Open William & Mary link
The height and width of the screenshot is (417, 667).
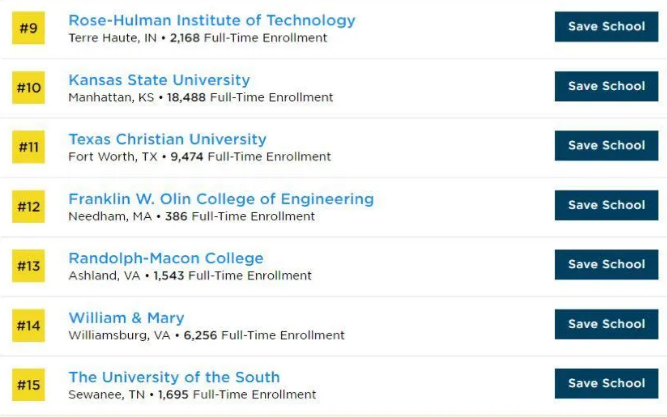coord(126,318)
